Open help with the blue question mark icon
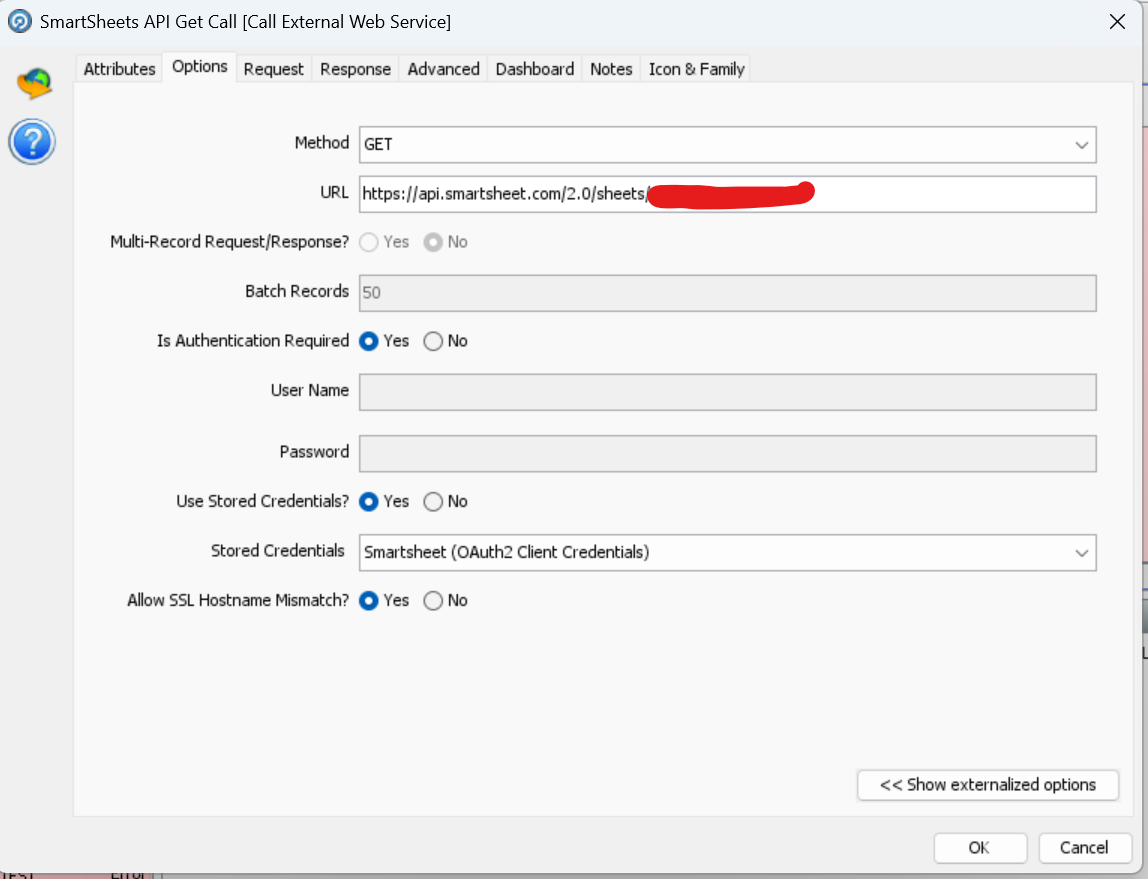Image resolution: width=1148 pixels, height=879 pixels. coord(32,141)
